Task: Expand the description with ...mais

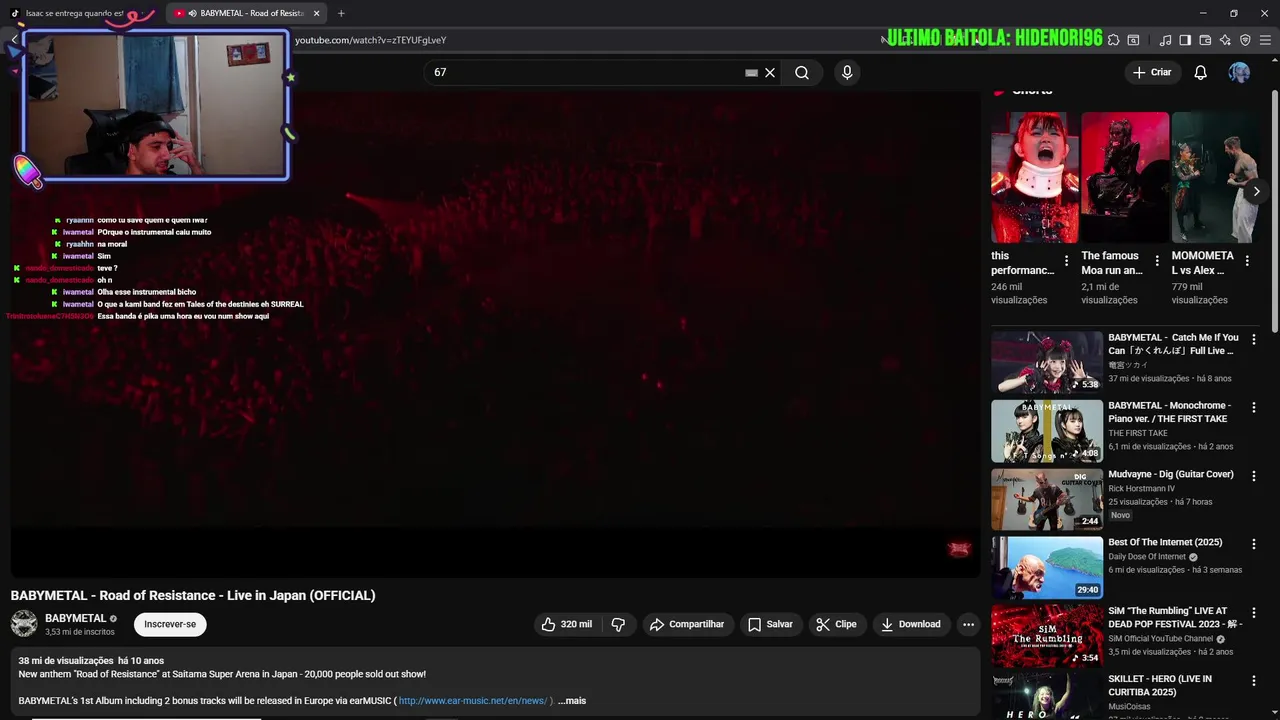Action: pos(572,701)
